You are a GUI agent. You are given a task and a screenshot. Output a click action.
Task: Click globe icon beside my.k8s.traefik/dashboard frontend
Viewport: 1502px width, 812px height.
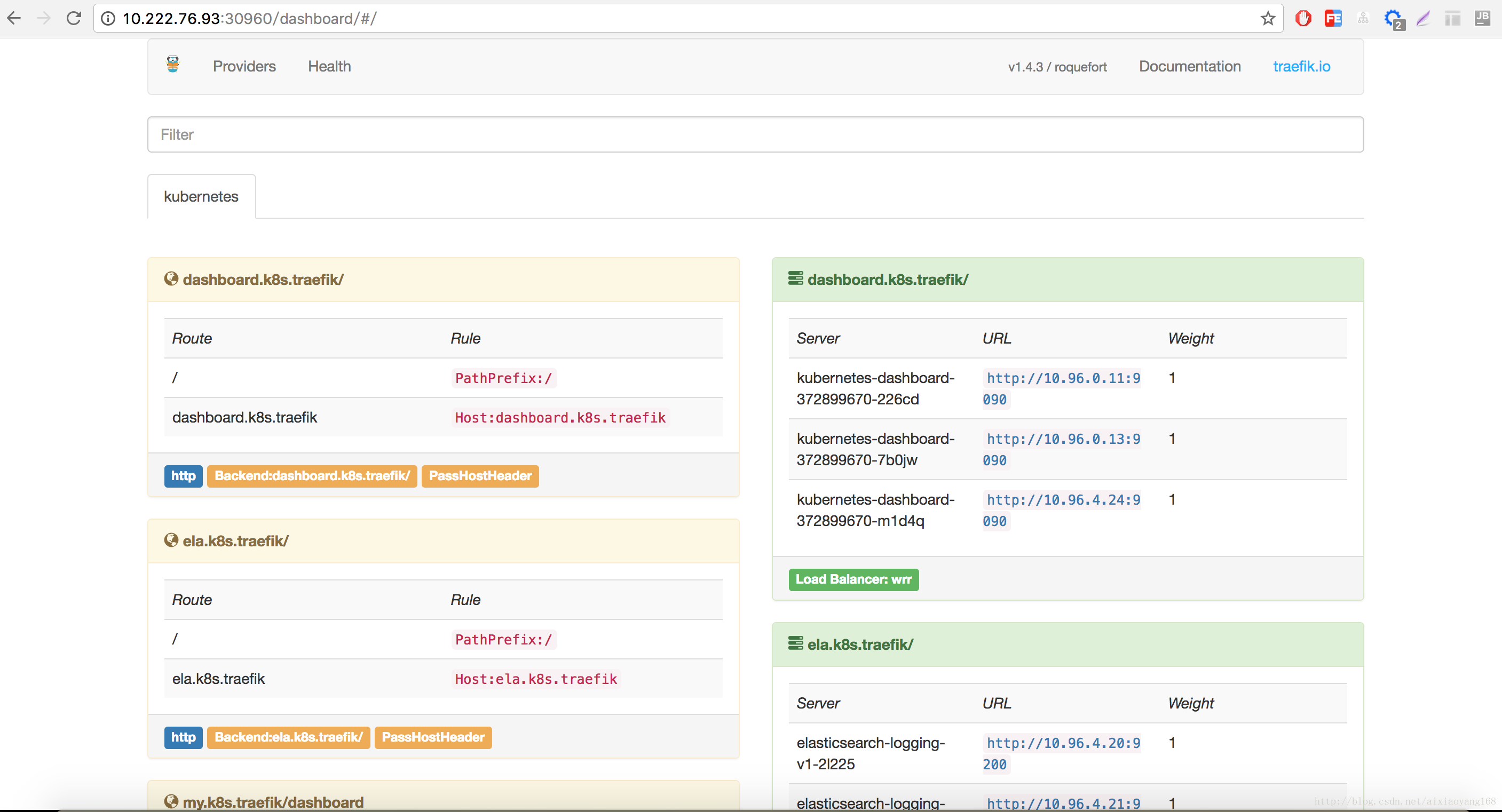(x=171, y=801)
